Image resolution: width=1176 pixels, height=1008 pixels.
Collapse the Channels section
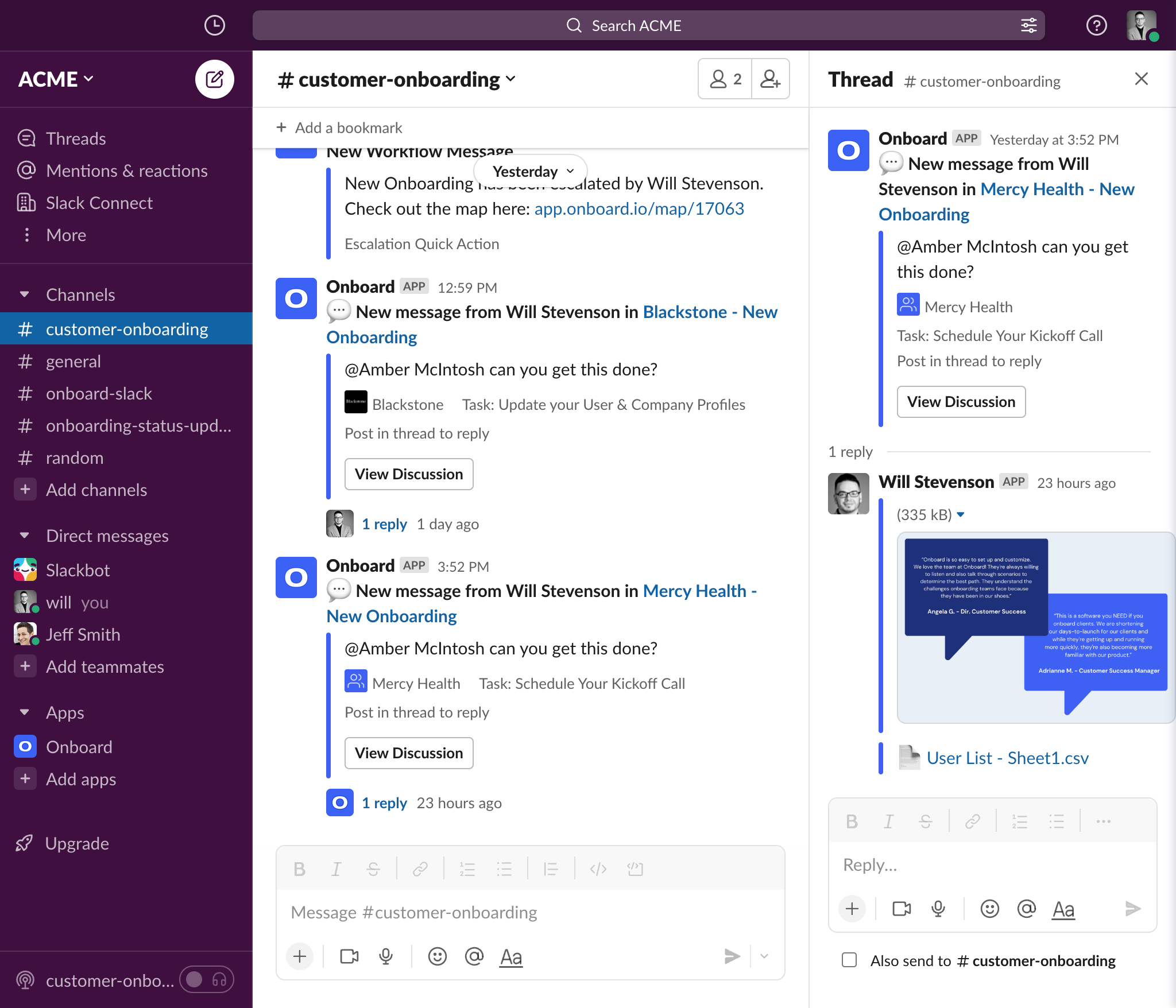pyautogui.click(x=24, y=294)
